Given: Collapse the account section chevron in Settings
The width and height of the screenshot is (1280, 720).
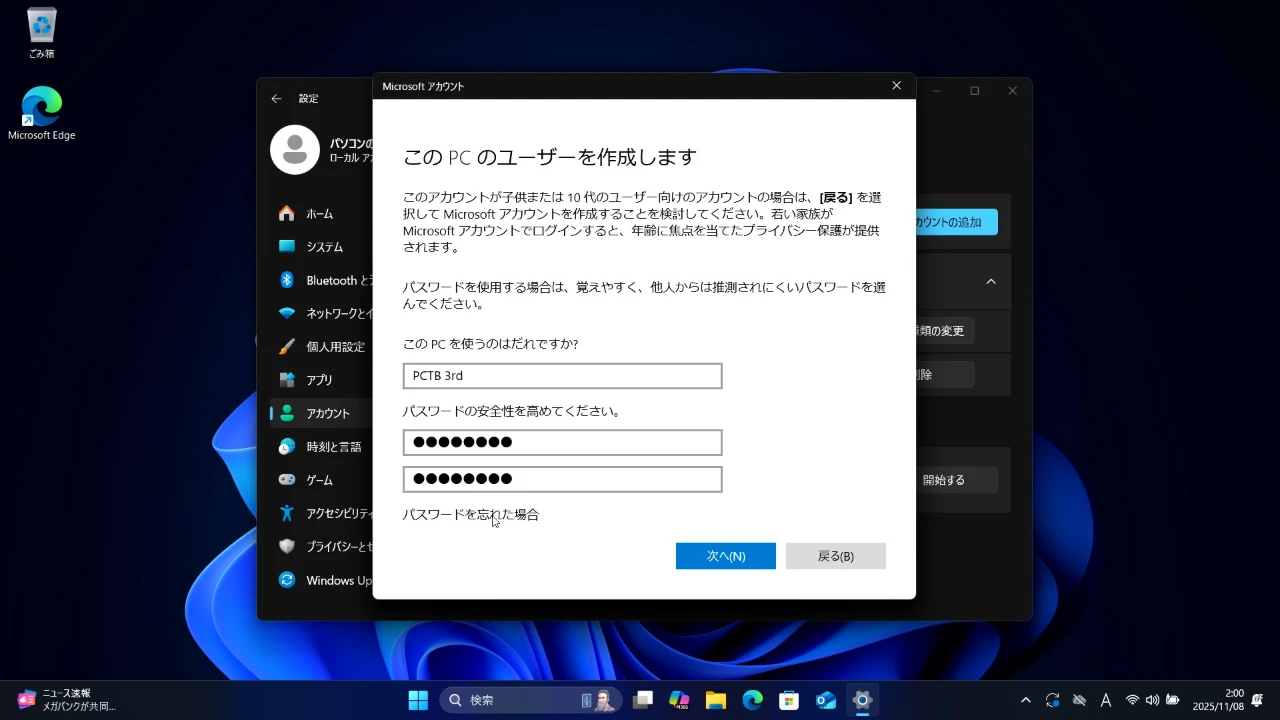Looking at the screenshot, I should click(991, 282).
